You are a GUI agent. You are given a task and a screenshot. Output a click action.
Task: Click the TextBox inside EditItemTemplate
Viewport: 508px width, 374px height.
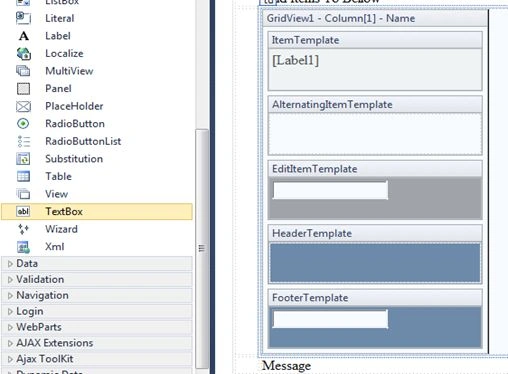click(330, 190)
